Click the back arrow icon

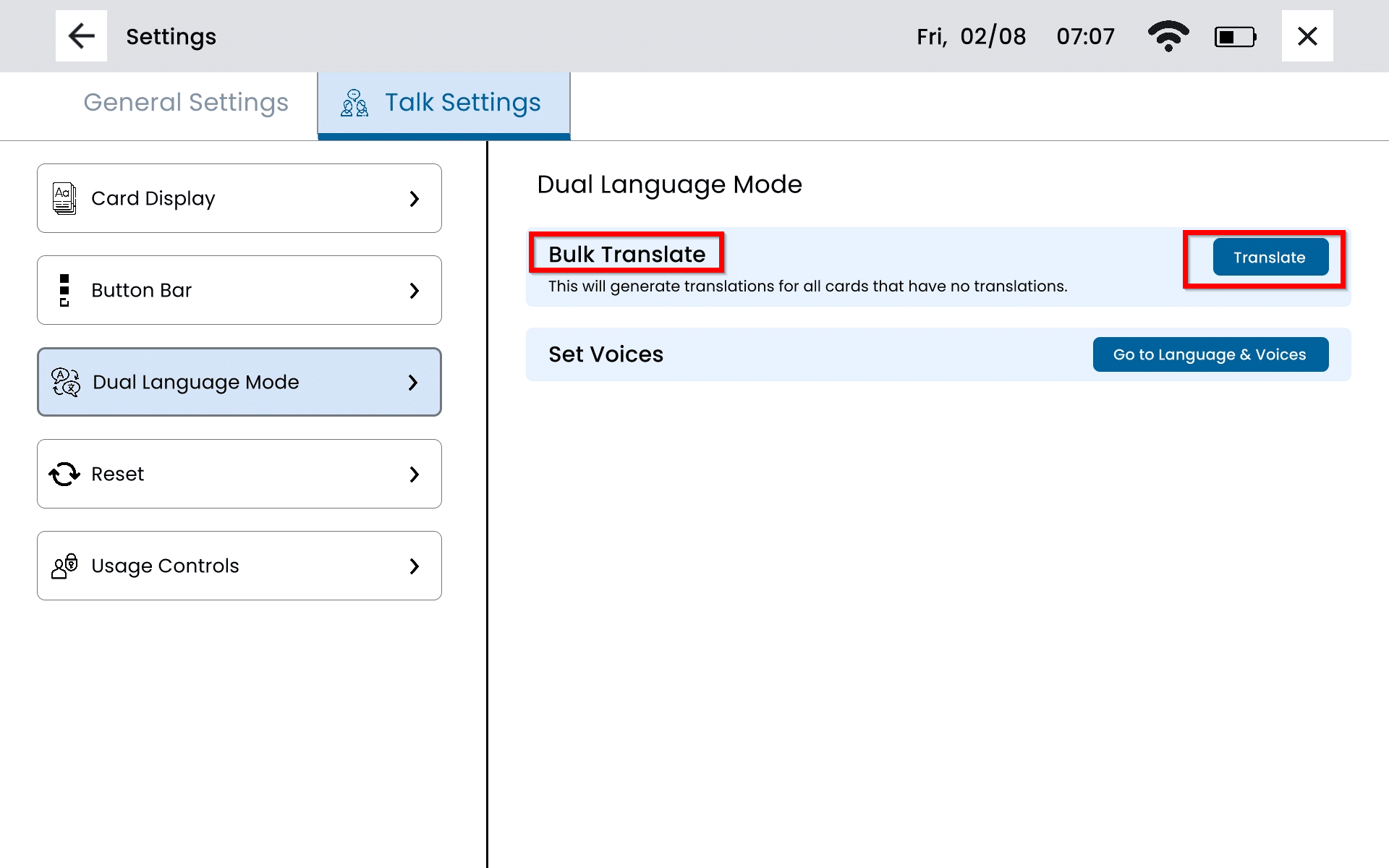point(81,36)
